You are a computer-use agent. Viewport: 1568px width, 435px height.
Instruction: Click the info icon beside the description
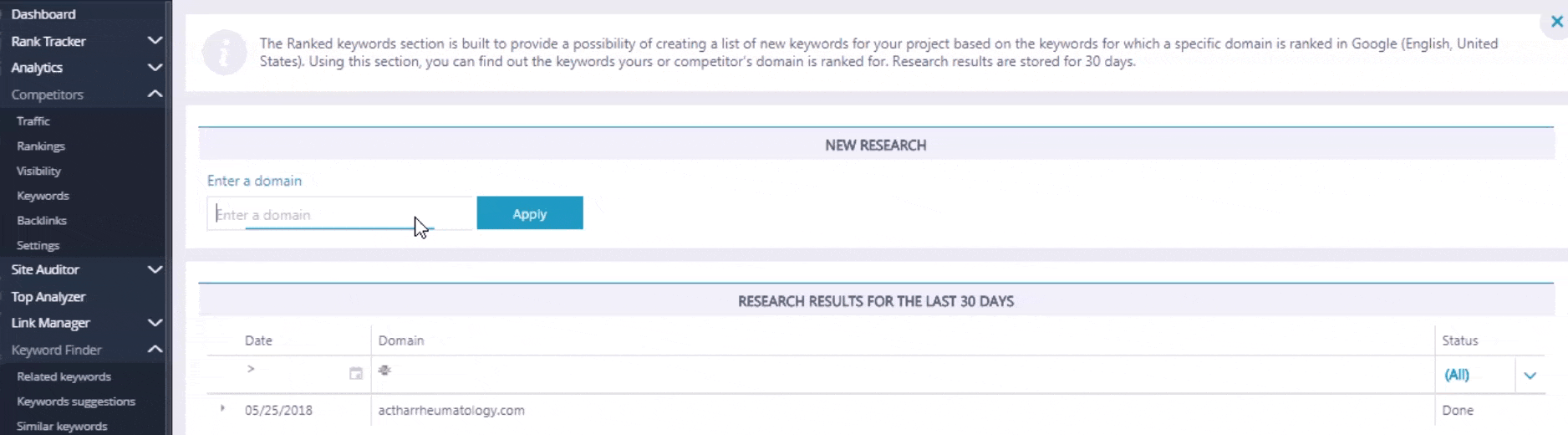click(224, 53)
